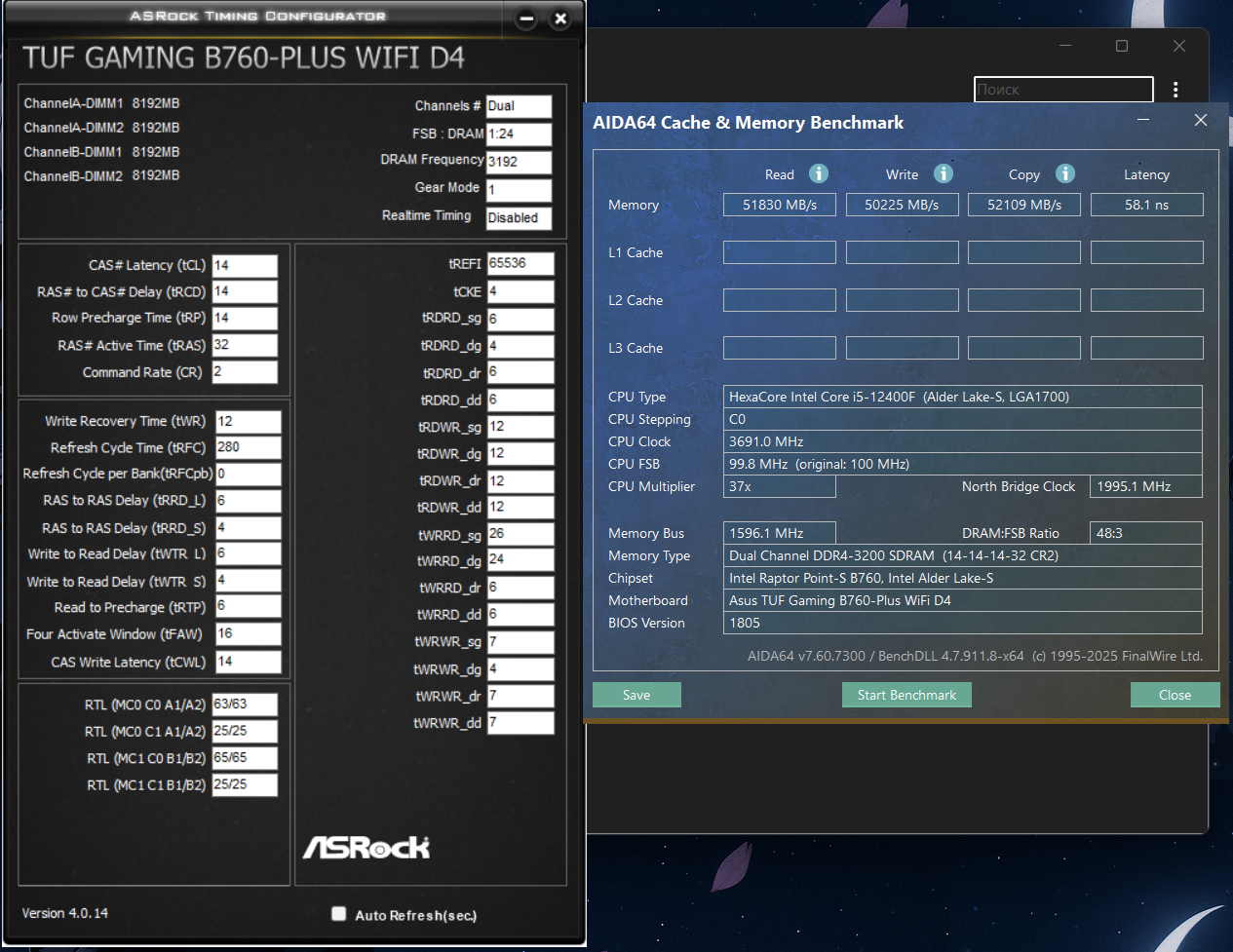Viewport: 1233px width, 952px height.
Task: Click the BIOS Version value 1805
Action: [x=962, y=623]
